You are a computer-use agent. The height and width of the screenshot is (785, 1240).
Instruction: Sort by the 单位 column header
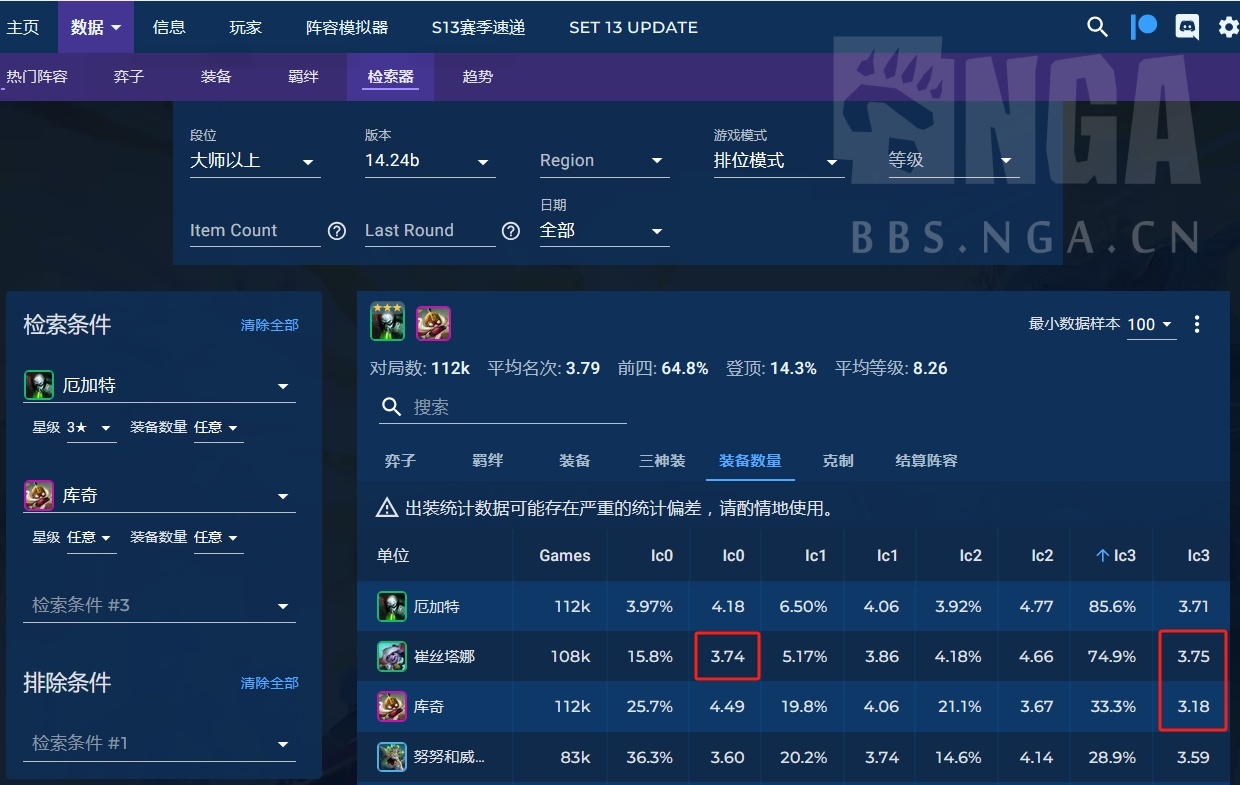393,556
